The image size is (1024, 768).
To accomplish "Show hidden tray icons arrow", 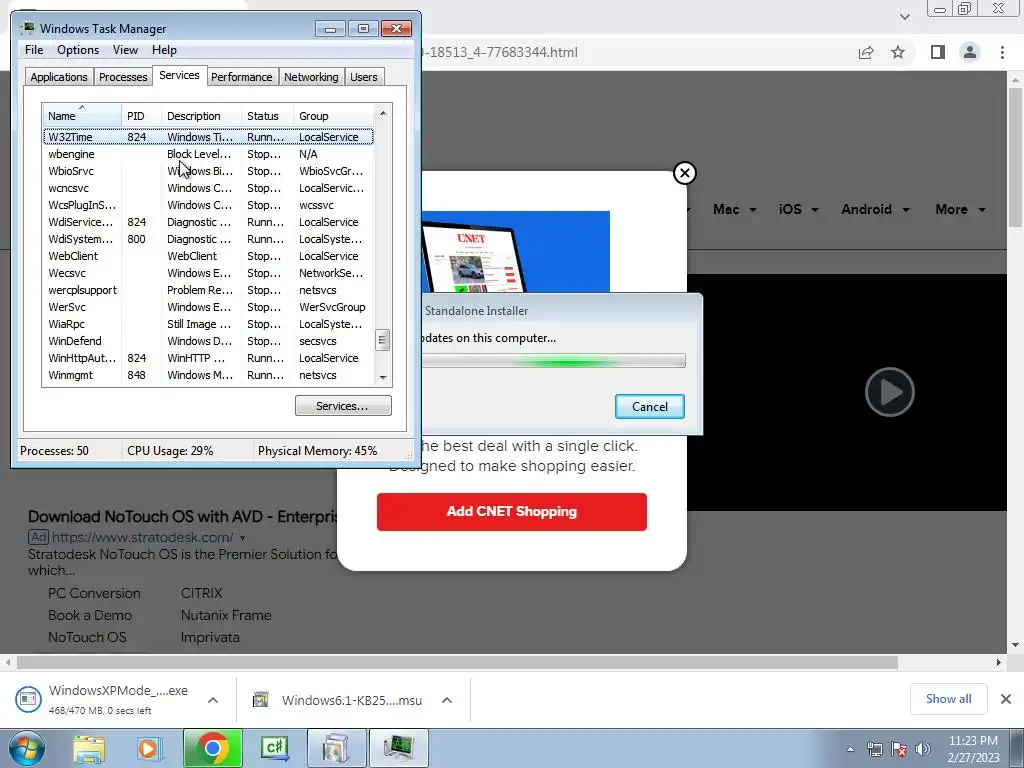I will (x=850, y=749).
